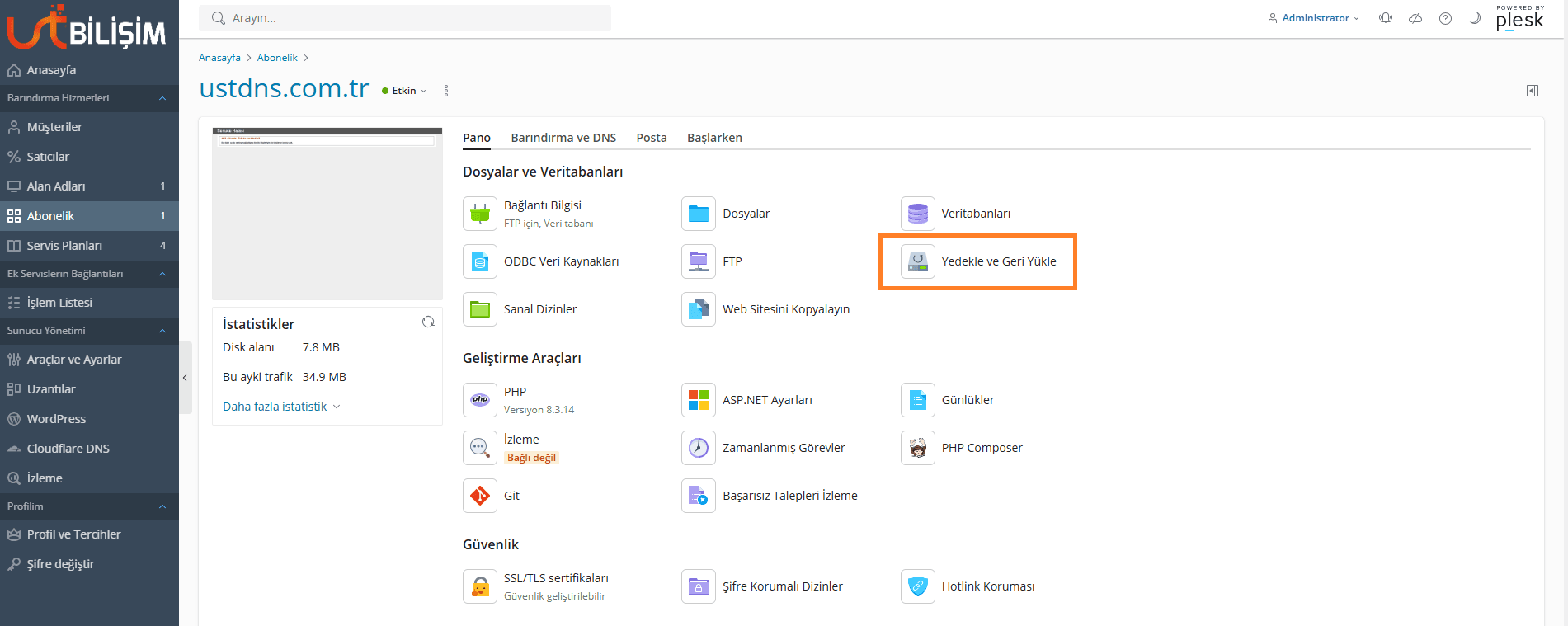Refresh the İstatistikler panel
This screenshot has height=626, width=1568.
tap(428, 322)
